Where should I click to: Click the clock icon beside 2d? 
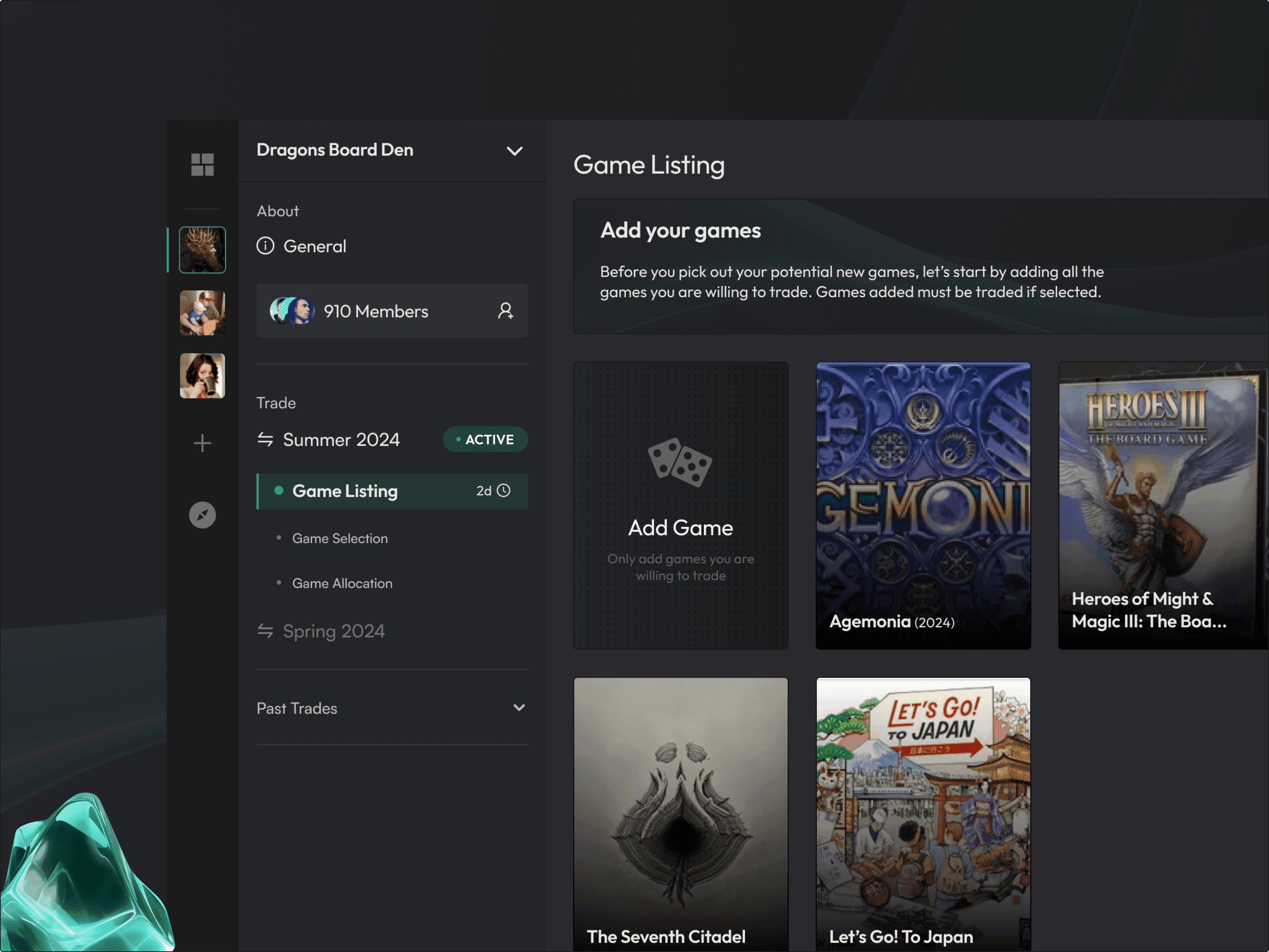(504, 491)
